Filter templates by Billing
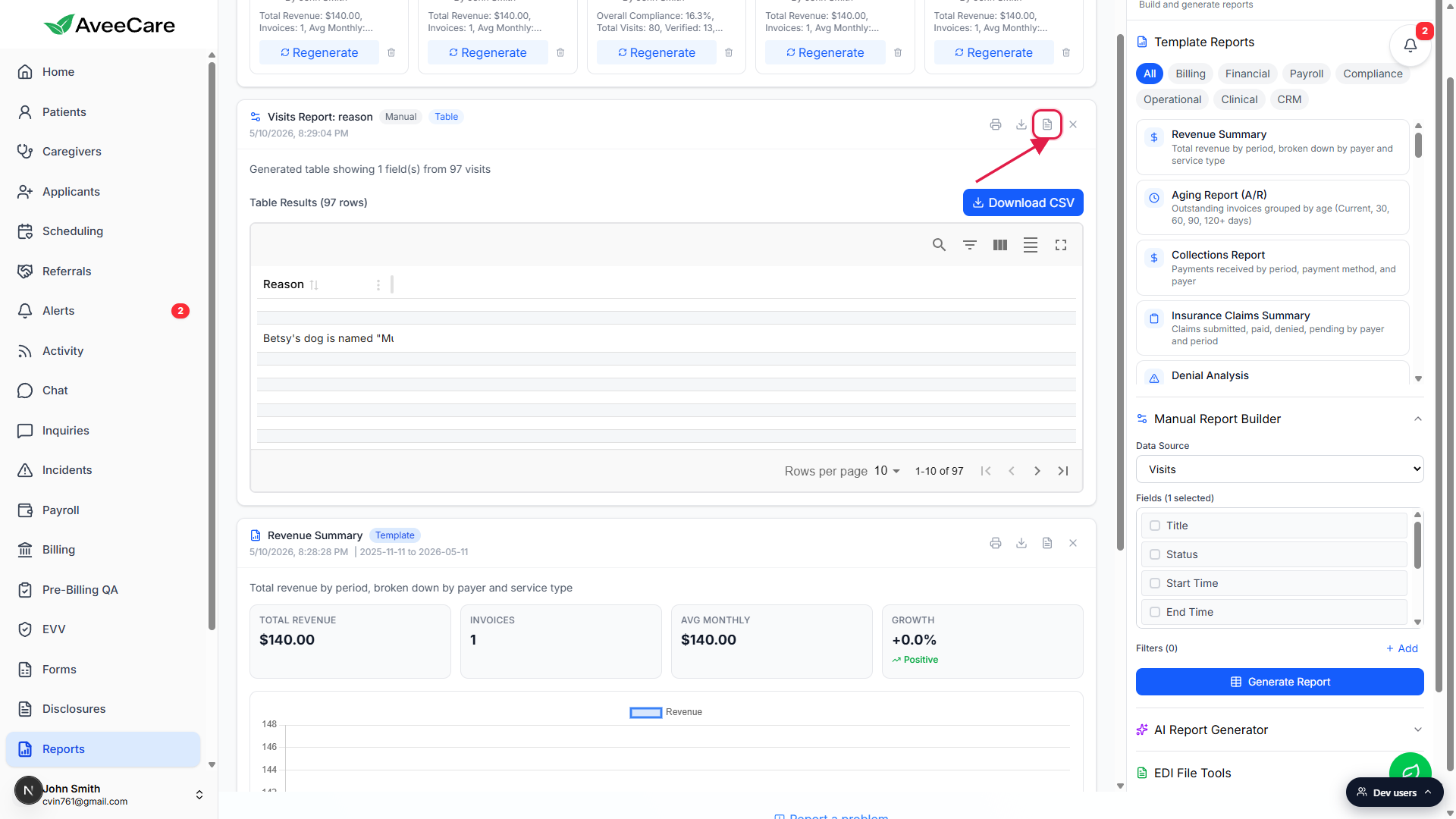This screenshot has width=1456, height=819. [1191, 74]
